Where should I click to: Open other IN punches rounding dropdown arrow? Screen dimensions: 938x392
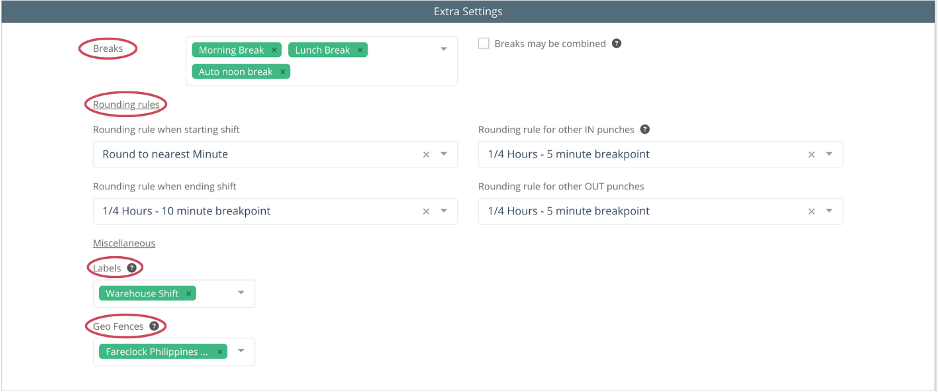click(x=829, y=154)
